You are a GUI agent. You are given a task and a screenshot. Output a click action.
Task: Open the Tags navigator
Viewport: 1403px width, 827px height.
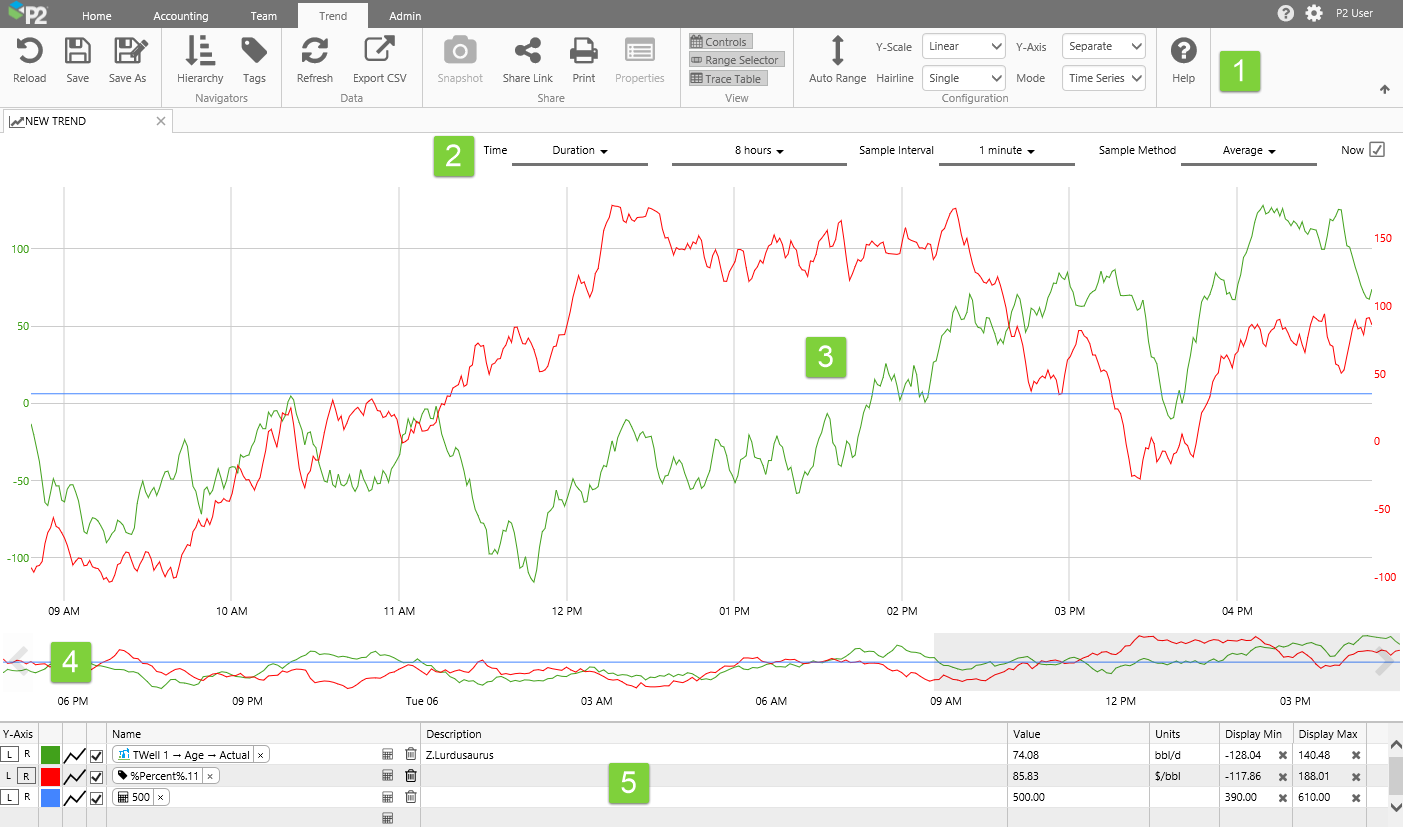pyautogui.click(x=254, y=51)
